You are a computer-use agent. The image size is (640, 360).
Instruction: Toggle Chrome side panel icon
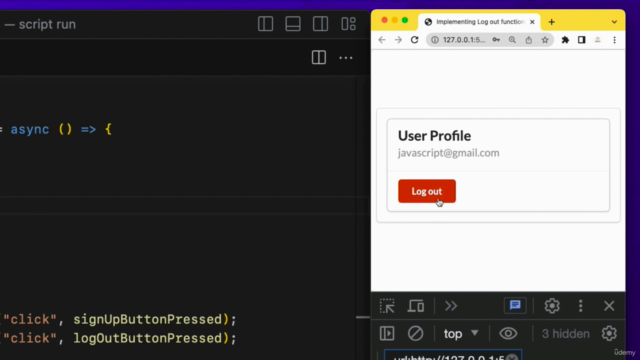tap(582, 40)
